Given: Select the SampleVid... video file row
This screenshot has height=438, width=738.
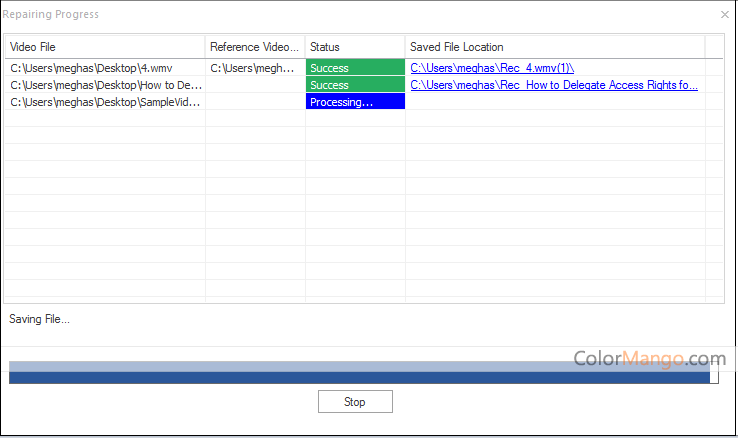Looking at the screenshot, I should tap(105, 102).
